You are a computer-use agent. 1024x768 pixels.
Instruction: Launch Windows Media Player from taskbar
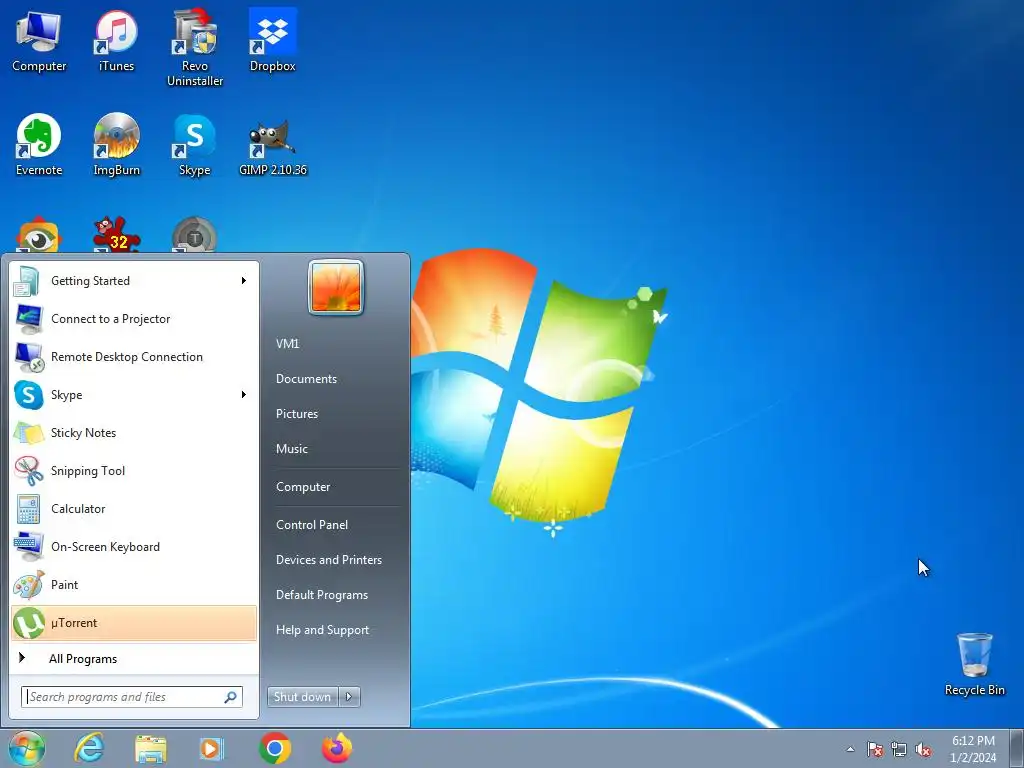[x=212, y=748]
